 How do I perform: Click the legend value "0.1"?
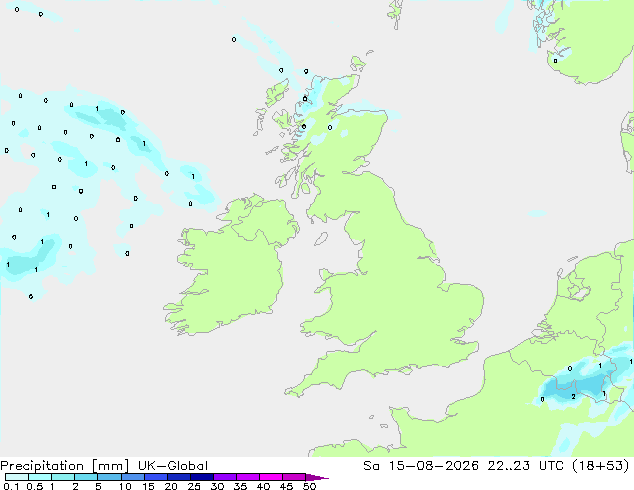[x=11, y=486]
